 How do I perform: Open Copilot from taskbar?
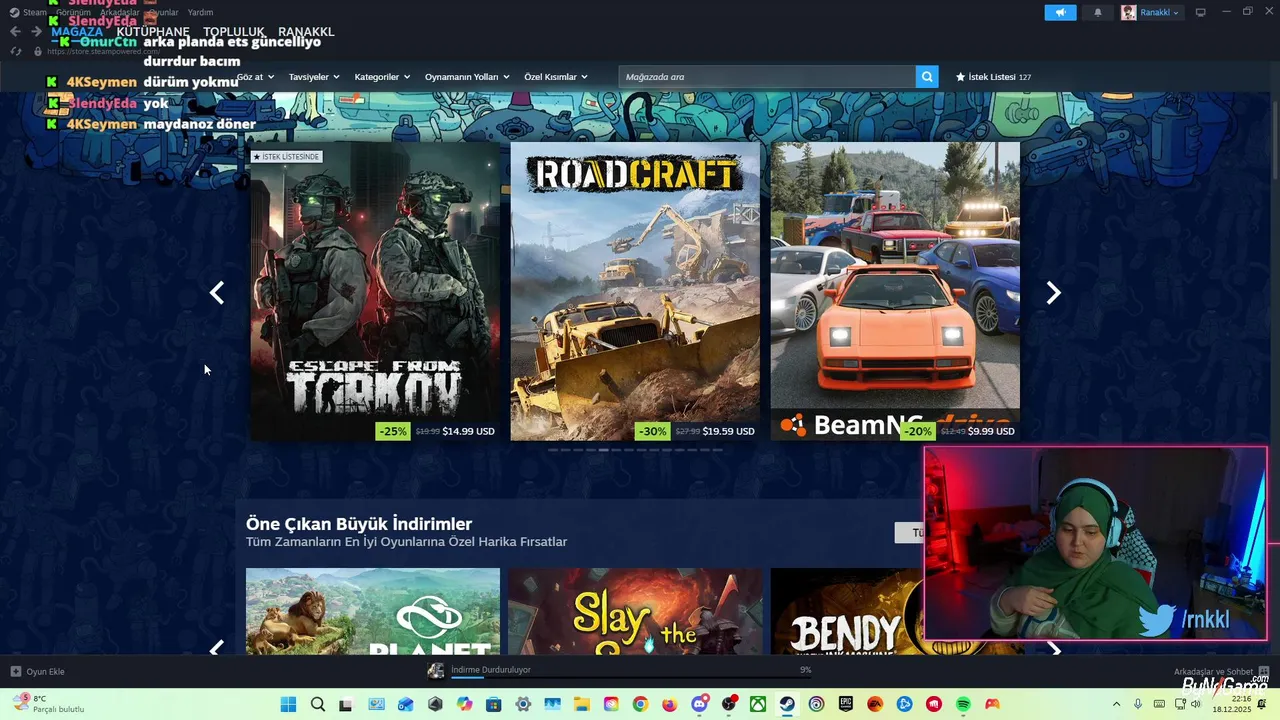[x=464, y=704]
